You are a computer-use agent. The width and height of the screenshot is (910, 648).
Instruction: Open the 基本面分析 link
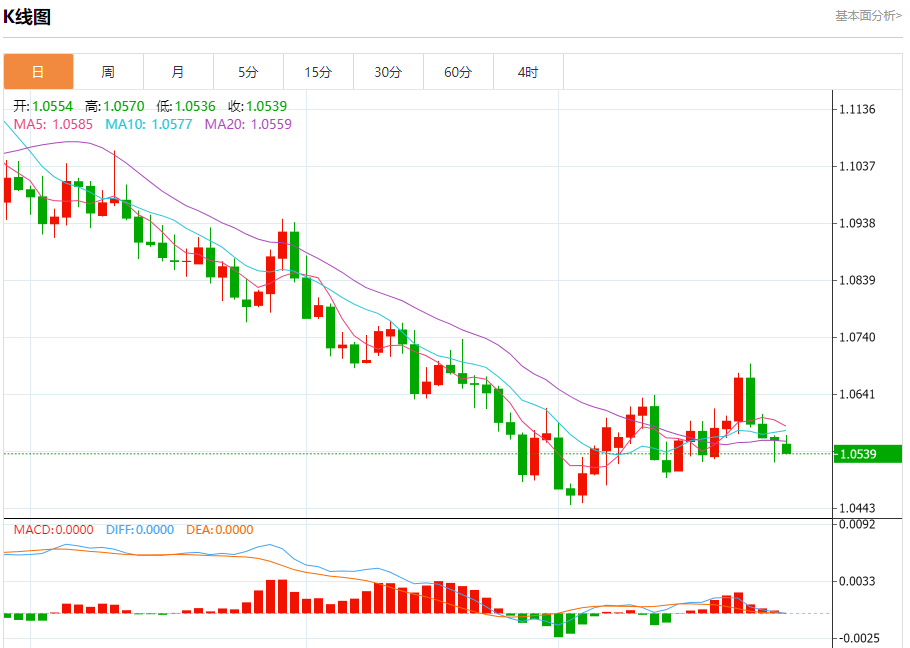point(868,16)
